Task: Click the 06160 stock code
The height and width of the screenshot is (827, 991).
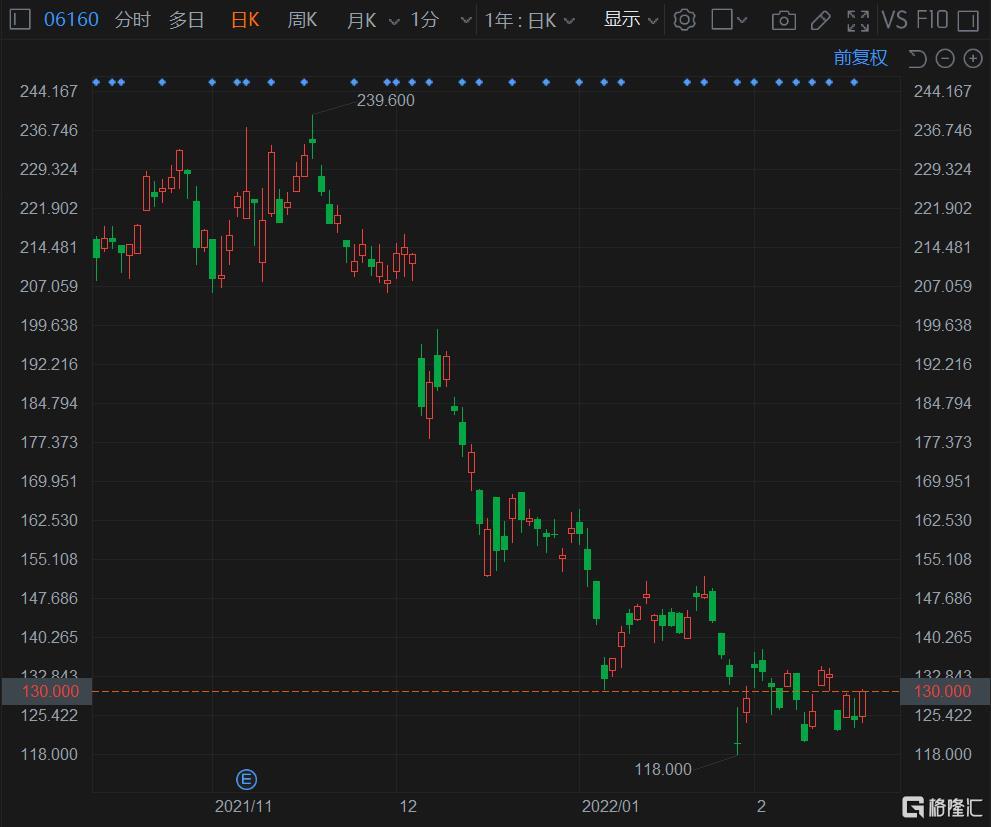Action: [71, 20]
